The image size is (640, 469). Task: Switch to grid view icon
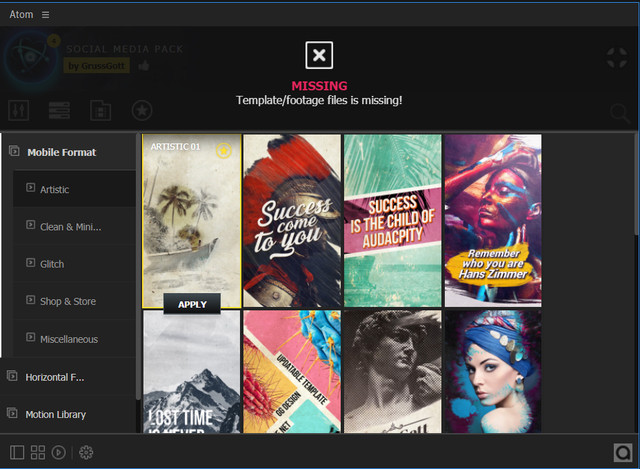[x=38, y=452]
